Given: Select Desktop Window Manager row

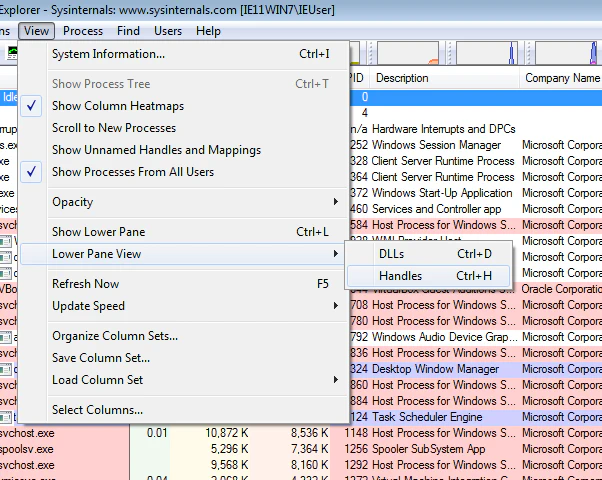Looking at the screenshot, I should 476,369.
